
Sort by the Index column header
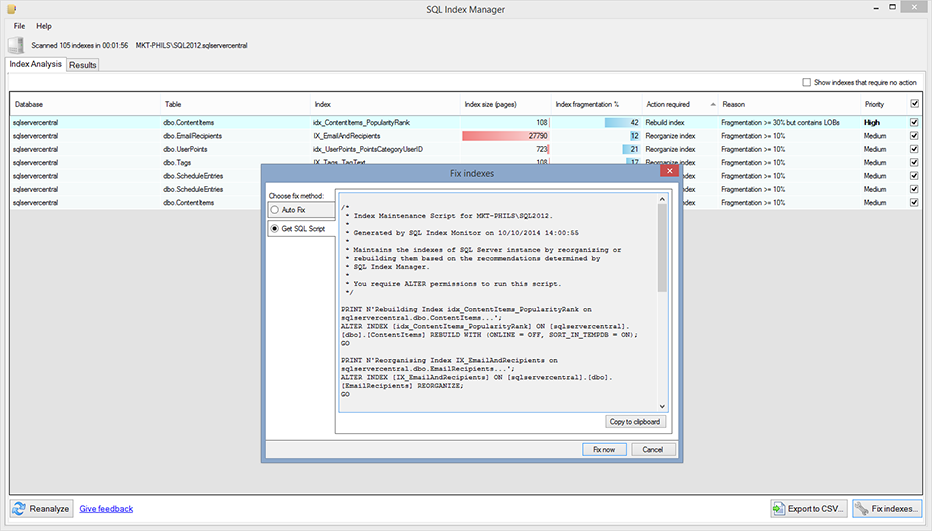click(x=385, y=104)
